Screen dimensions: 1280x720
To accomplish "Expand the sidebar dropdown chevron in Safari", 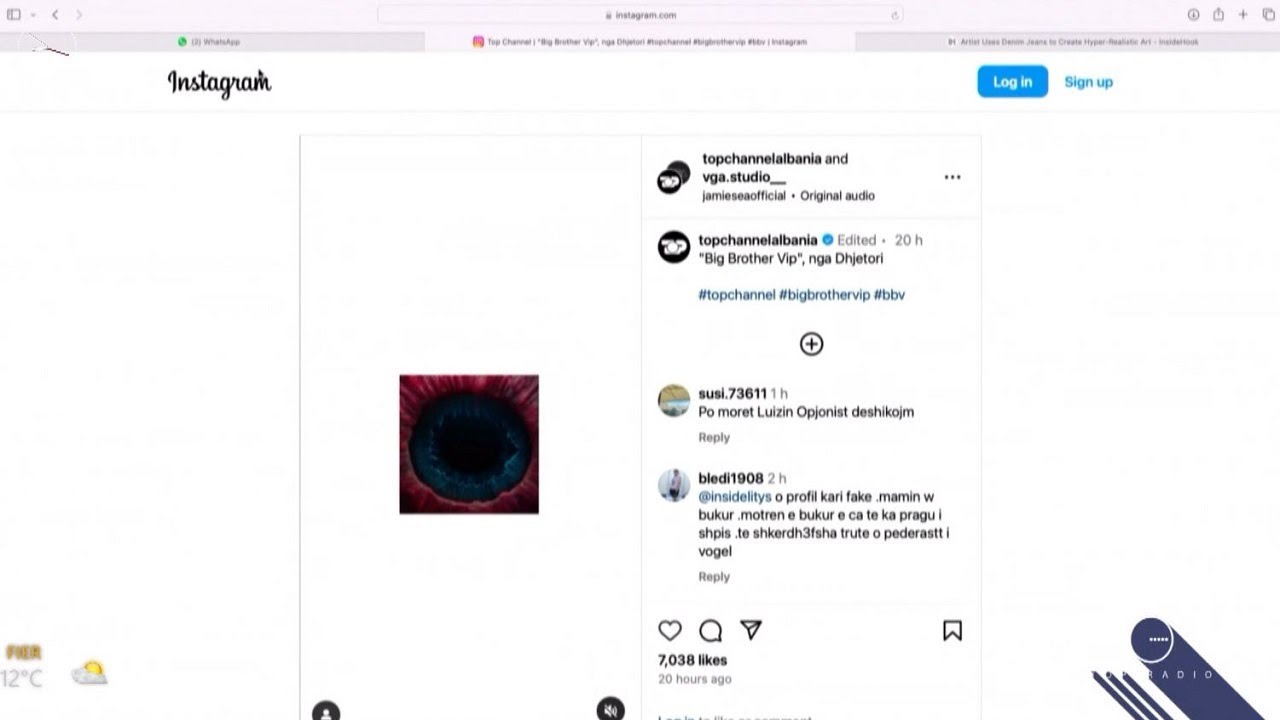I will point(33,15).
